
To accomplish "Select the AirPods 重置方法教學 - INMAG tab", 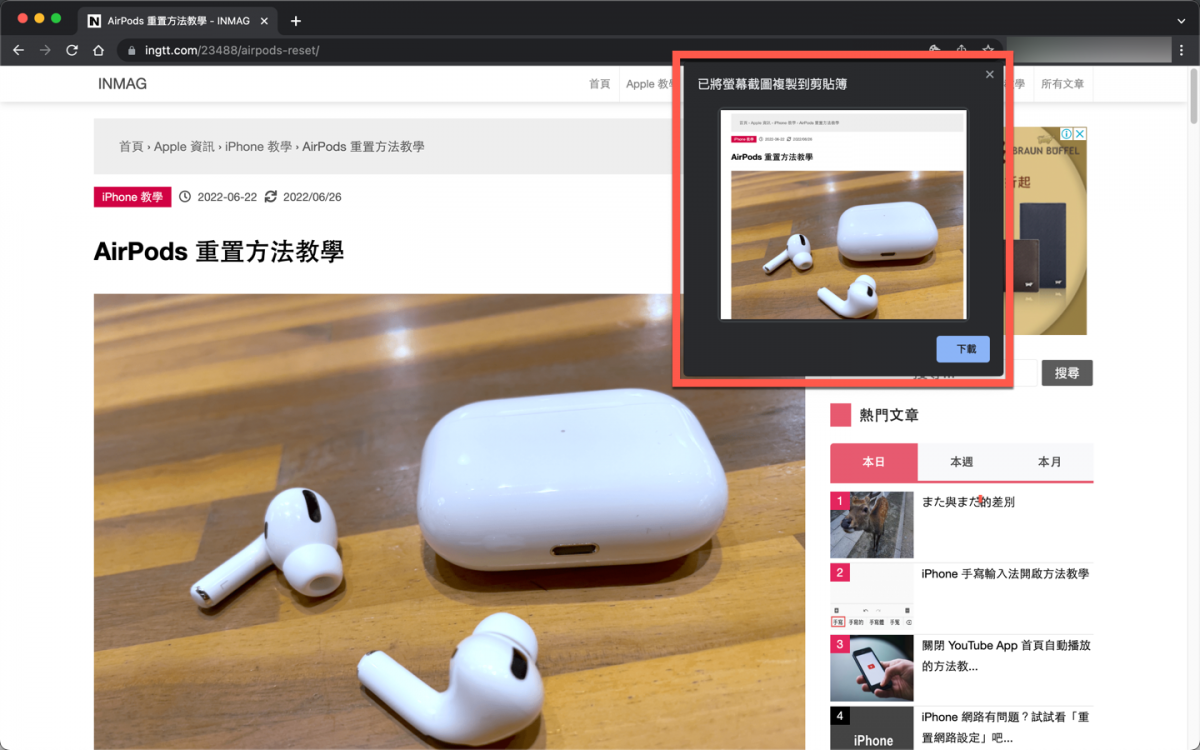I will 179,21.
